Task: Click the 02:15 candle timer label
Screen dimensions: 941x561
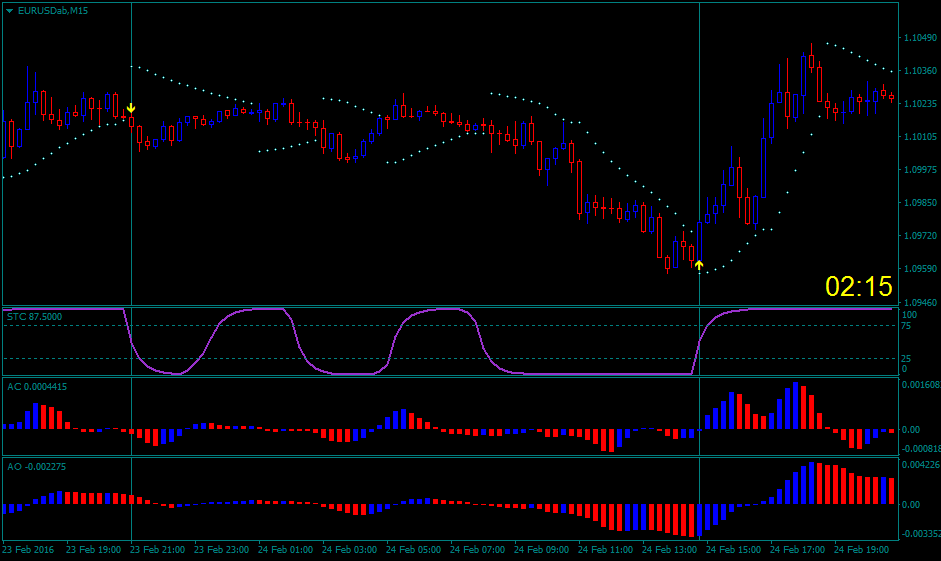Action: tap(859, 286)
